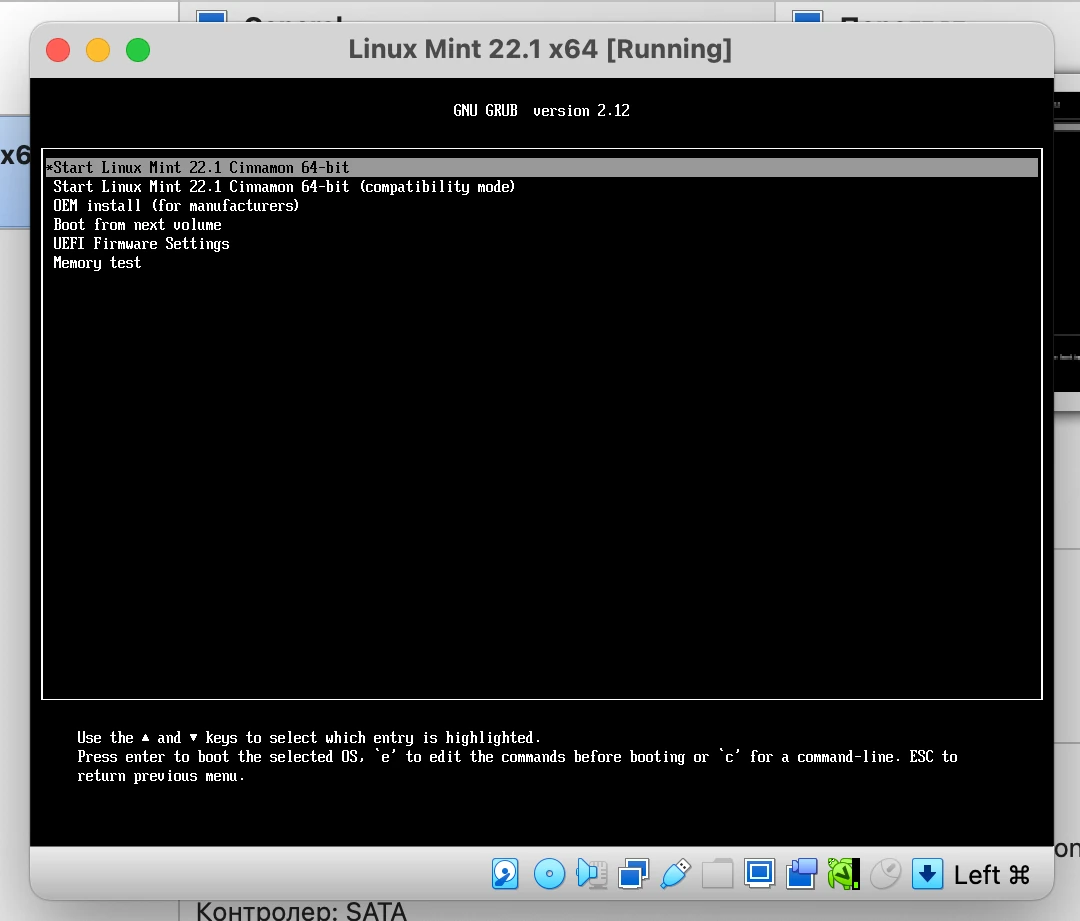Image resolution: width=1080 pixels, height=921 pixels.
Task: Click the recording status icon
Action: coord(802,874)
